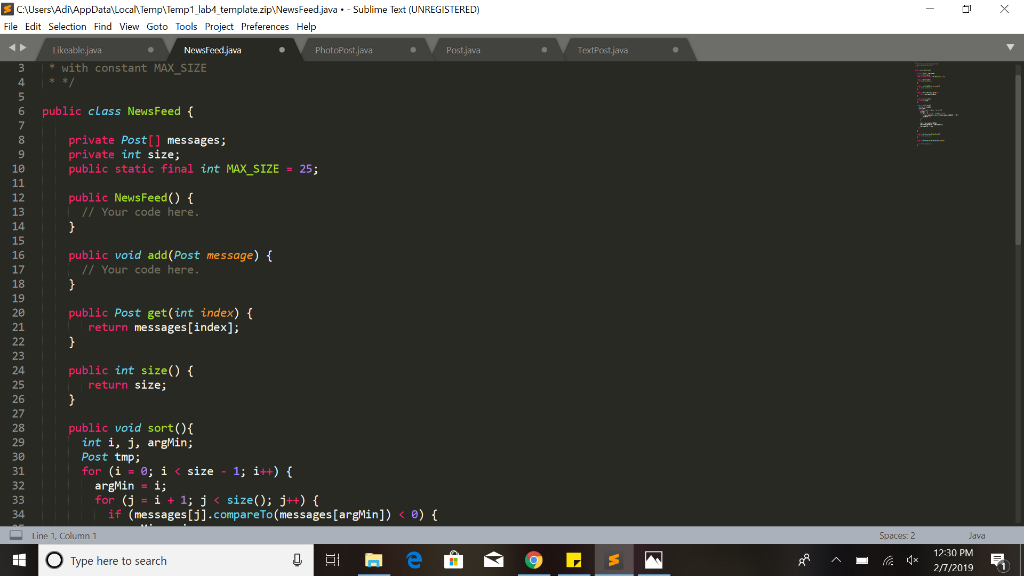Open the Help menu
This screenshot has width=1024, height=576.
(306, 27)
